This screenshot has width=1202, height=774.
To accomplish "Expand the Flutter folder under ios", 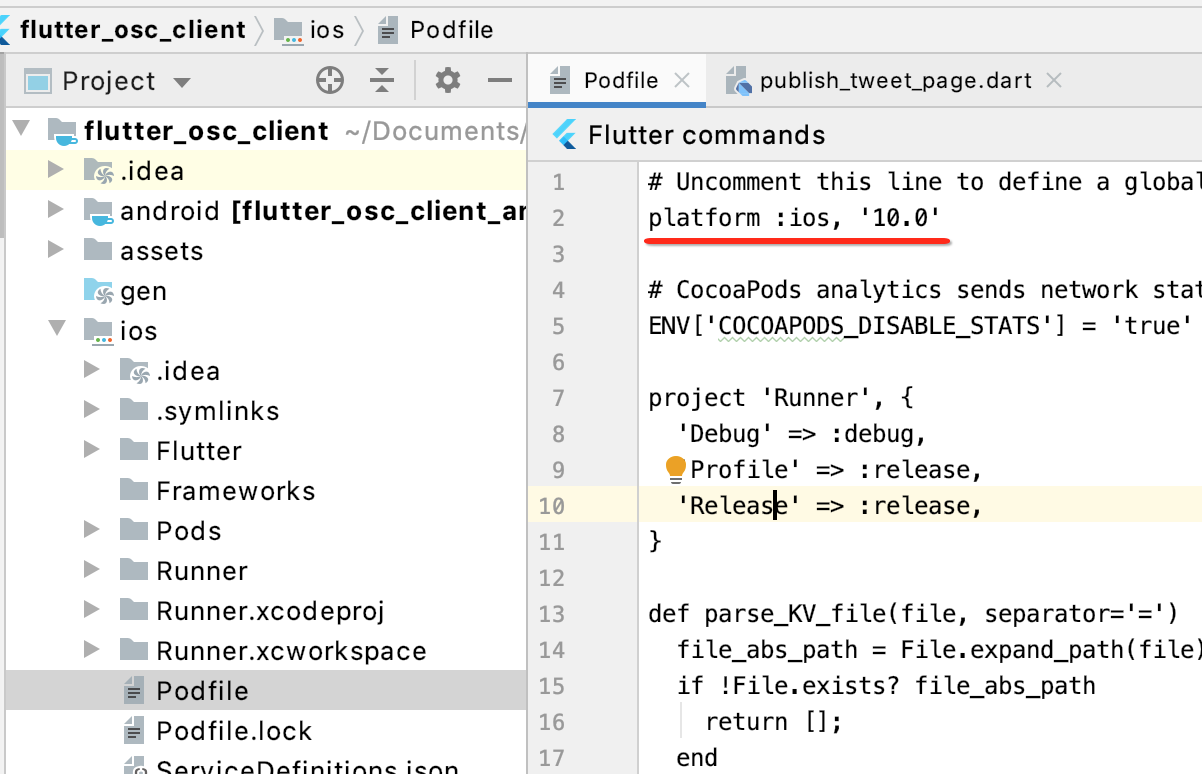I will click(x=92, y=450).
